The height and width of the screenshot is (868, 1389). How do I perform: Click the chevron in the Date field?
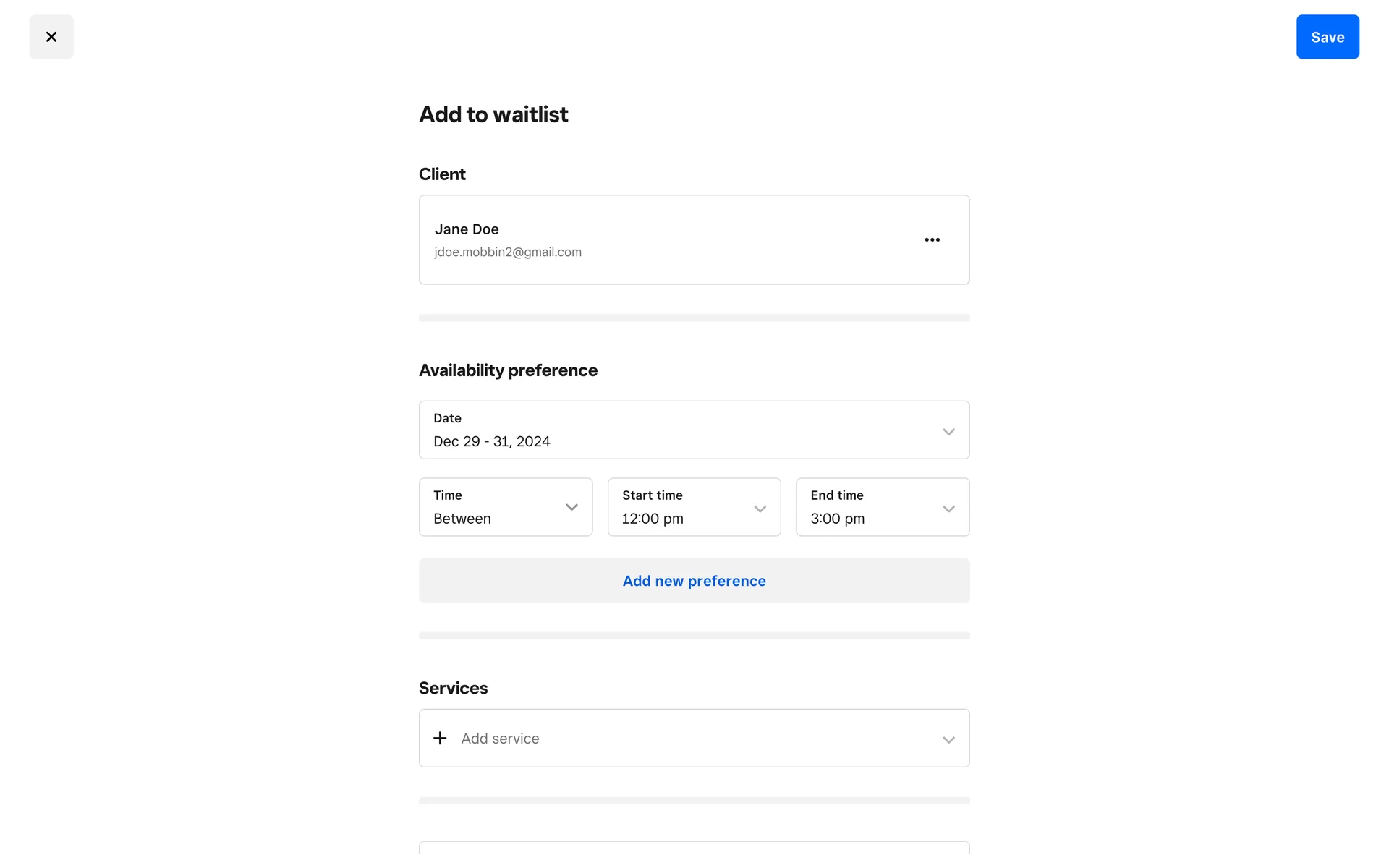coord(948,432)
